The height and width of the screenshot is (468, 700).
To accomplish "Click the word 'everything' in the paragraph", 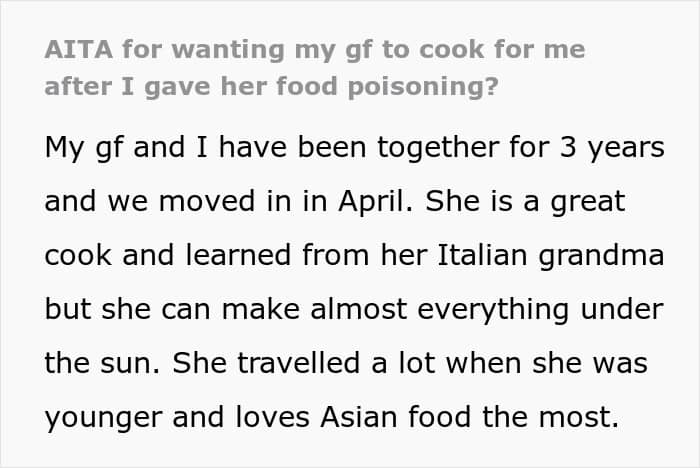I will pos(493,311).
